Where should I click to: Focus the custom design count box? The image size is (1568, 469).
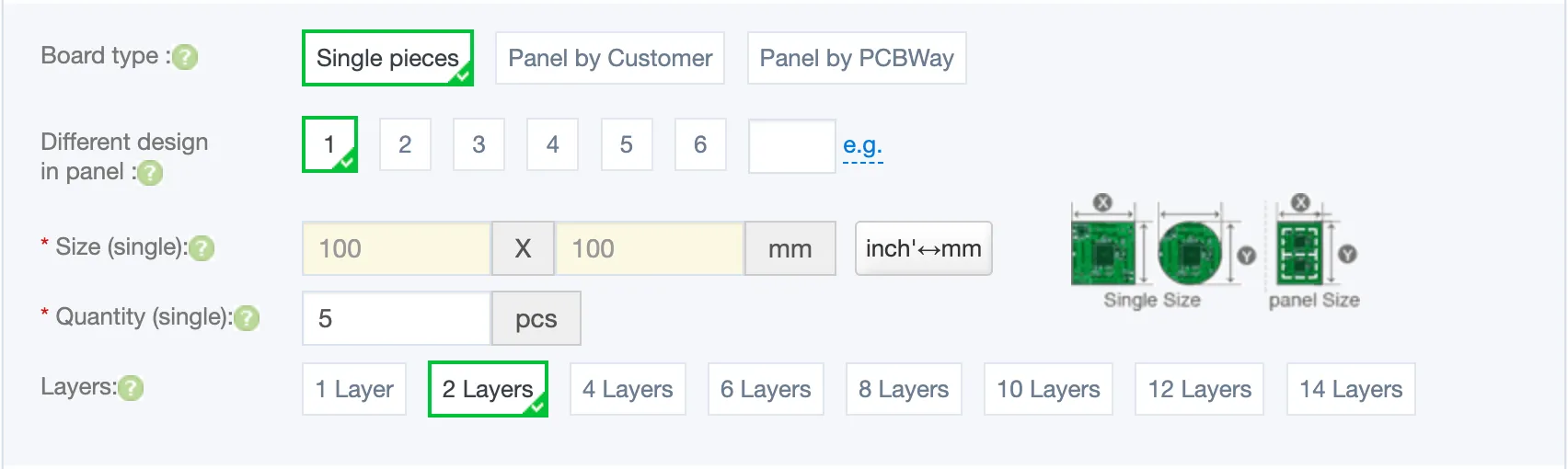792,146
